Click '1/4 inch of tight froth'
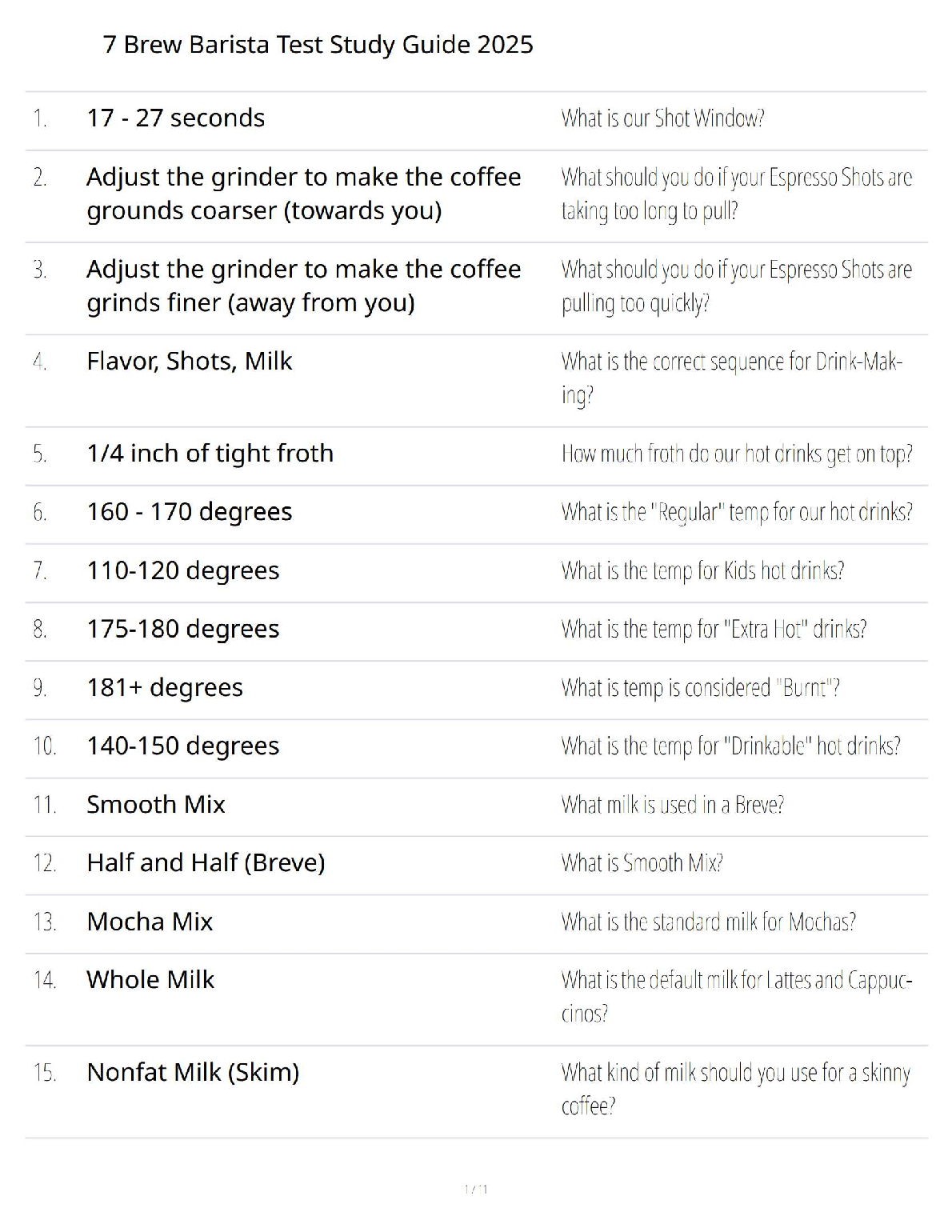This screenshot has height=1232, width=952. coord(210,454)
